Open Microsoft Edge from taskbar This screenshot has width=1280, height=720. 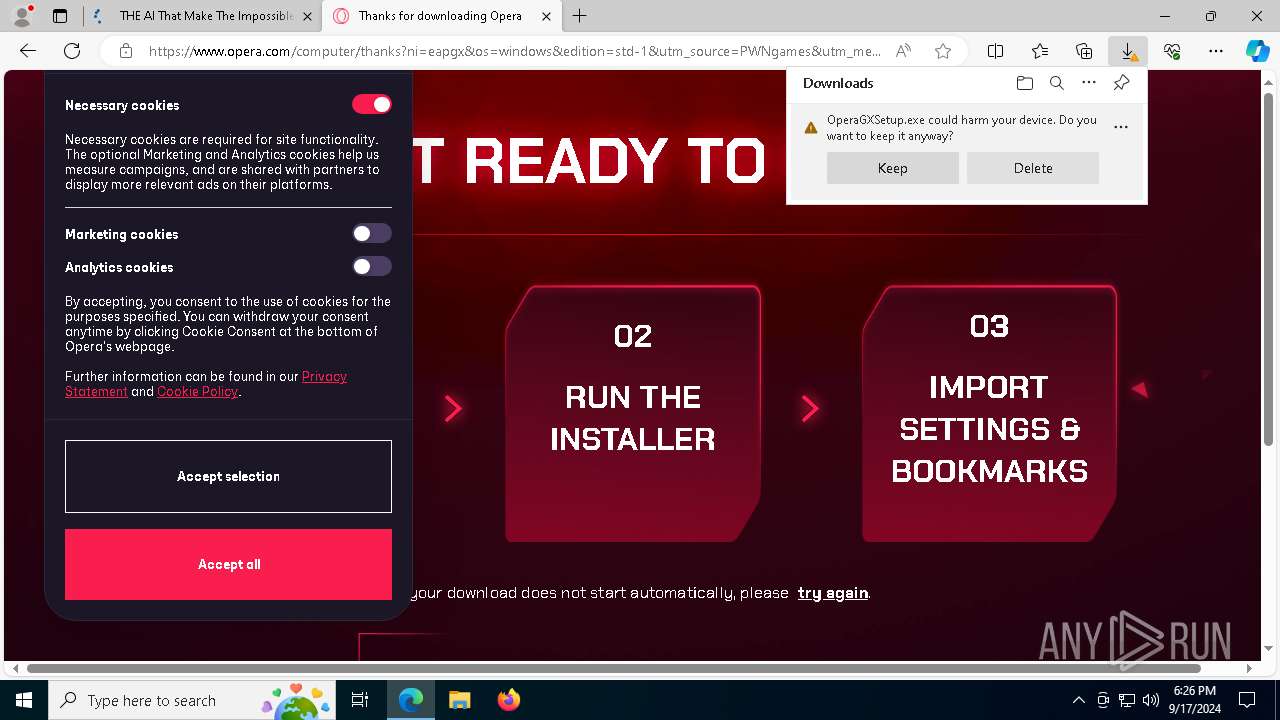(x=411, y=700)
